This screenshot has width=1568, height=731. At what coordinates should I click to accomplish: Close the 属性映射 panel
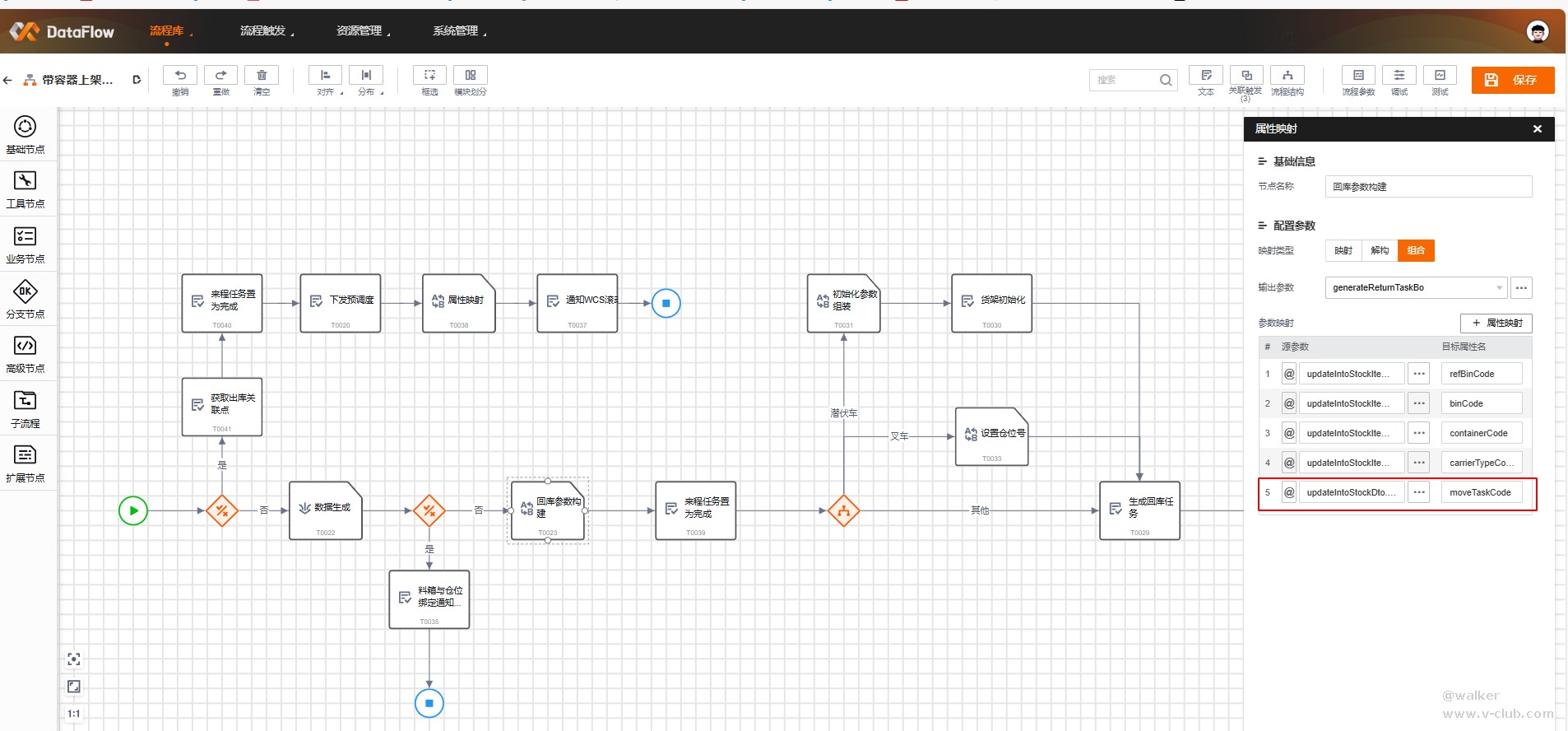point(1538,129)
